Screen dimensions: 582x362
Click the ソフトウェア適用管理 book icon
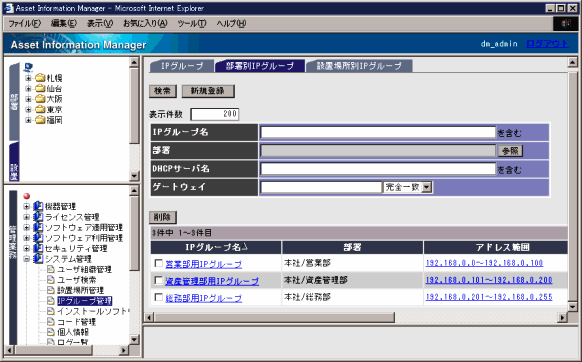click(38, 227)
